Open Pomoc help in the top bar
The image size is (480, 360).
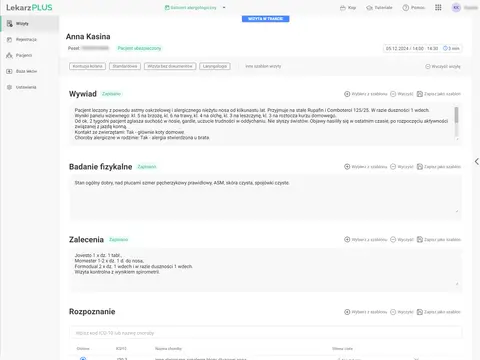[414, 8]
